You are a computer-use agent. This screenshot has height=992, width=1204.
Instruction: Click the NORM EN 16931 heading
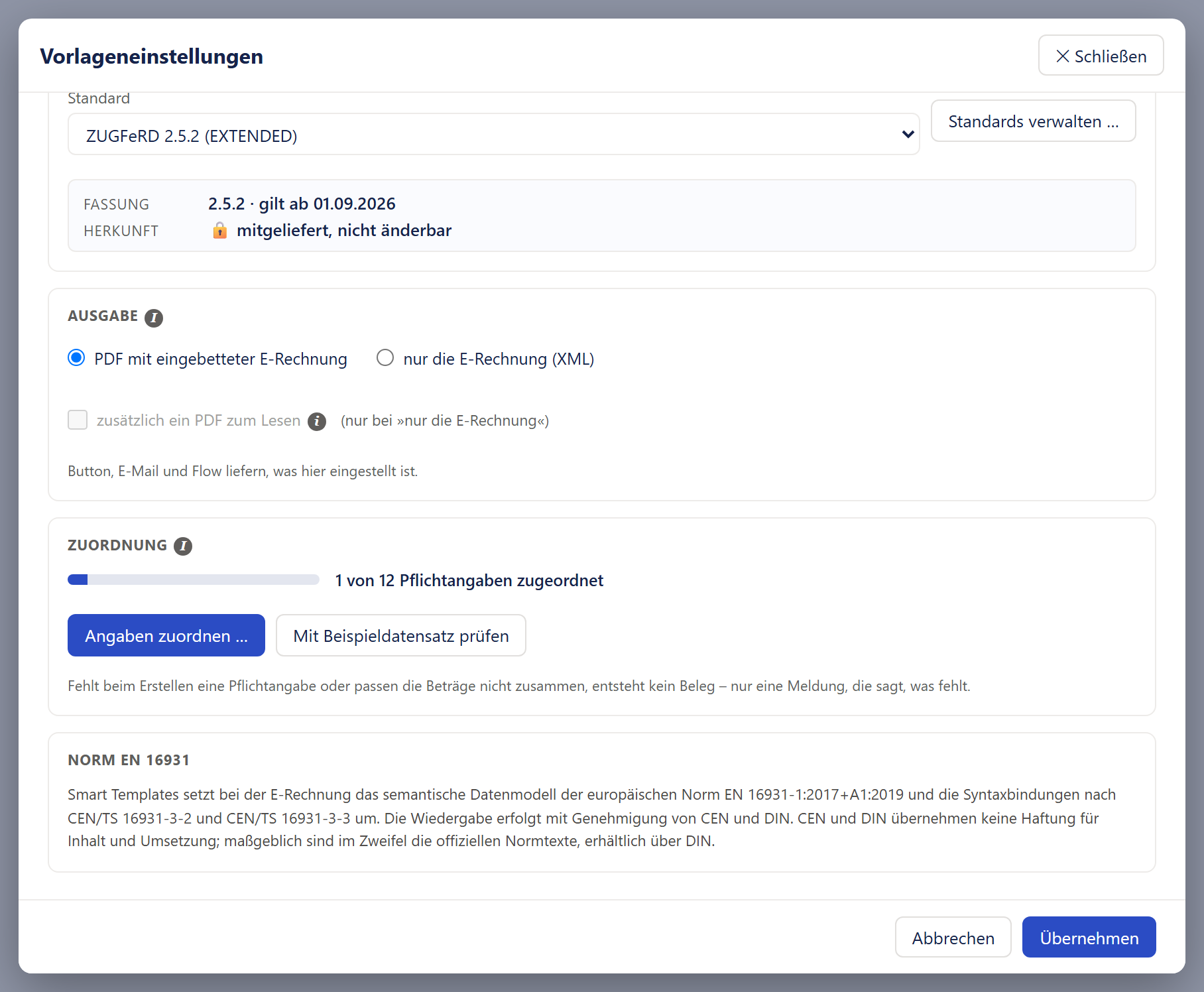[x=129, y=761]
